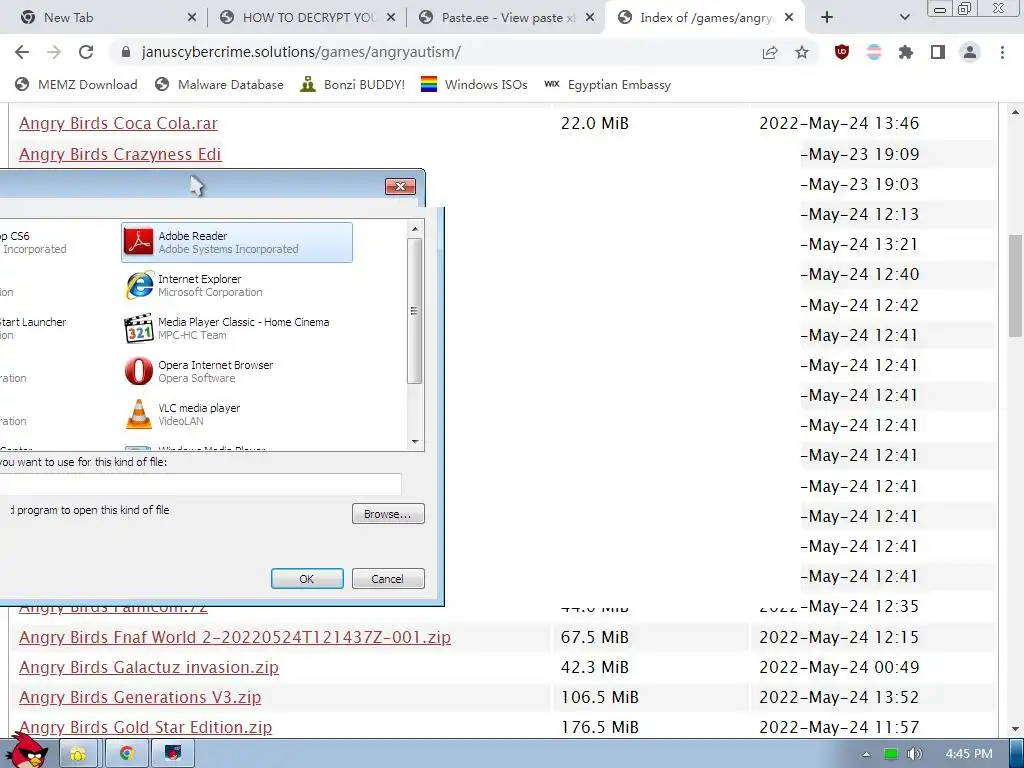Click the 4:45 PM taskbar clock
Viewport: 1024px width, 768px height.
[968, 754]
